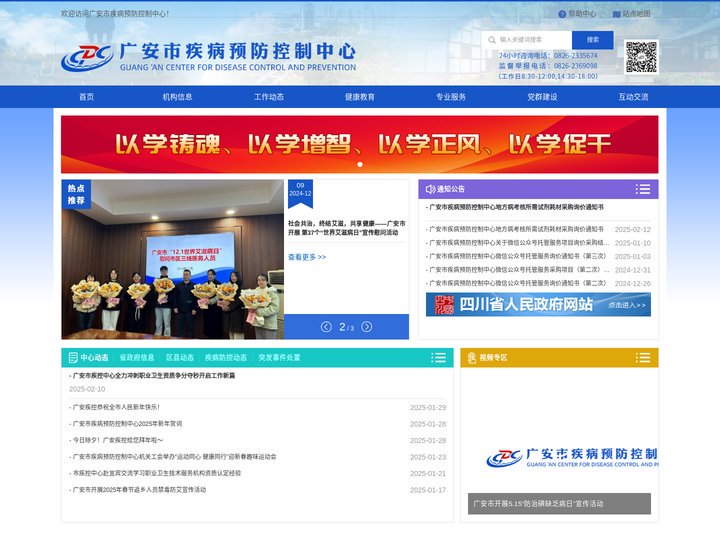This screenshot has width=720, height=540.
Task: Click the CDC logo in header
Action: 87,58
